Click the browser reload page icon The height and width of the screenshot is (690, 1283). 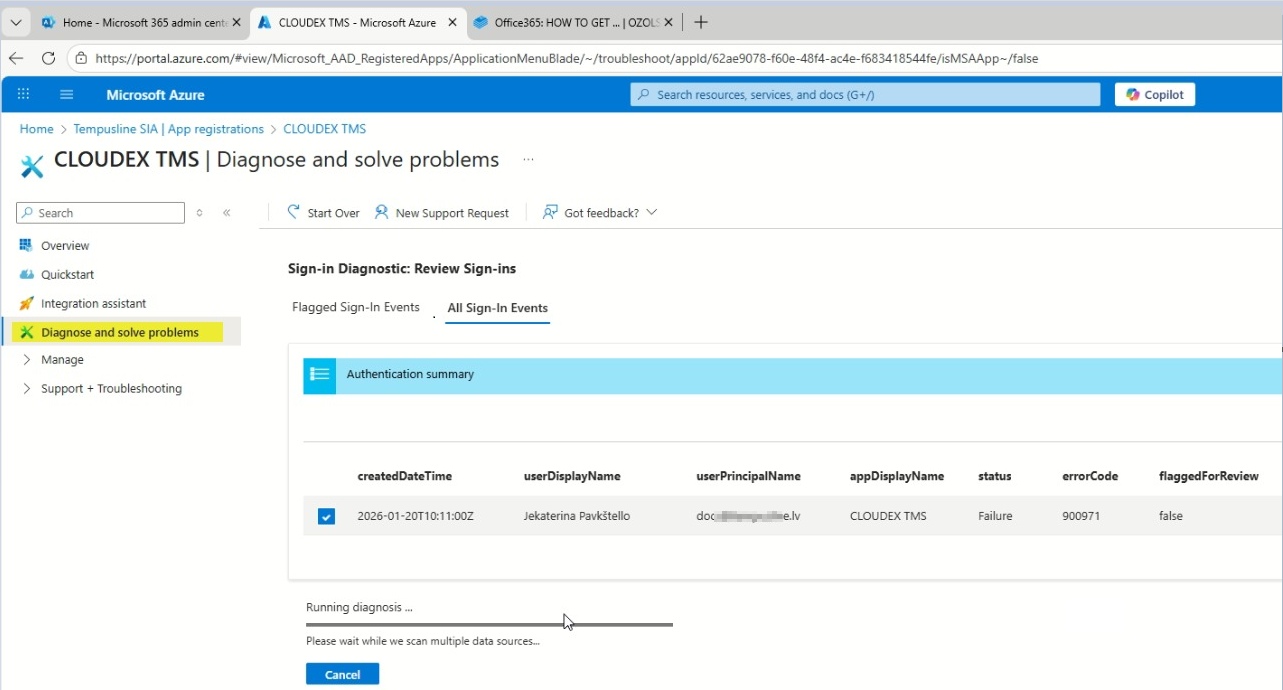(x=48, y=59)
